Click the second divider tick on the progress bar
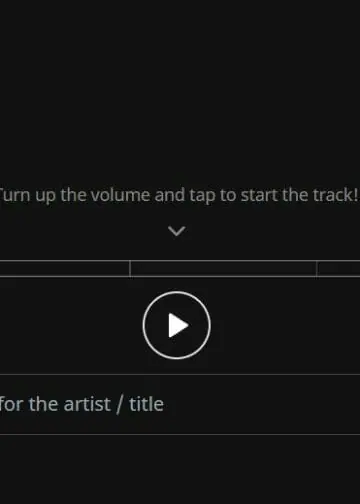 point(317,269)
